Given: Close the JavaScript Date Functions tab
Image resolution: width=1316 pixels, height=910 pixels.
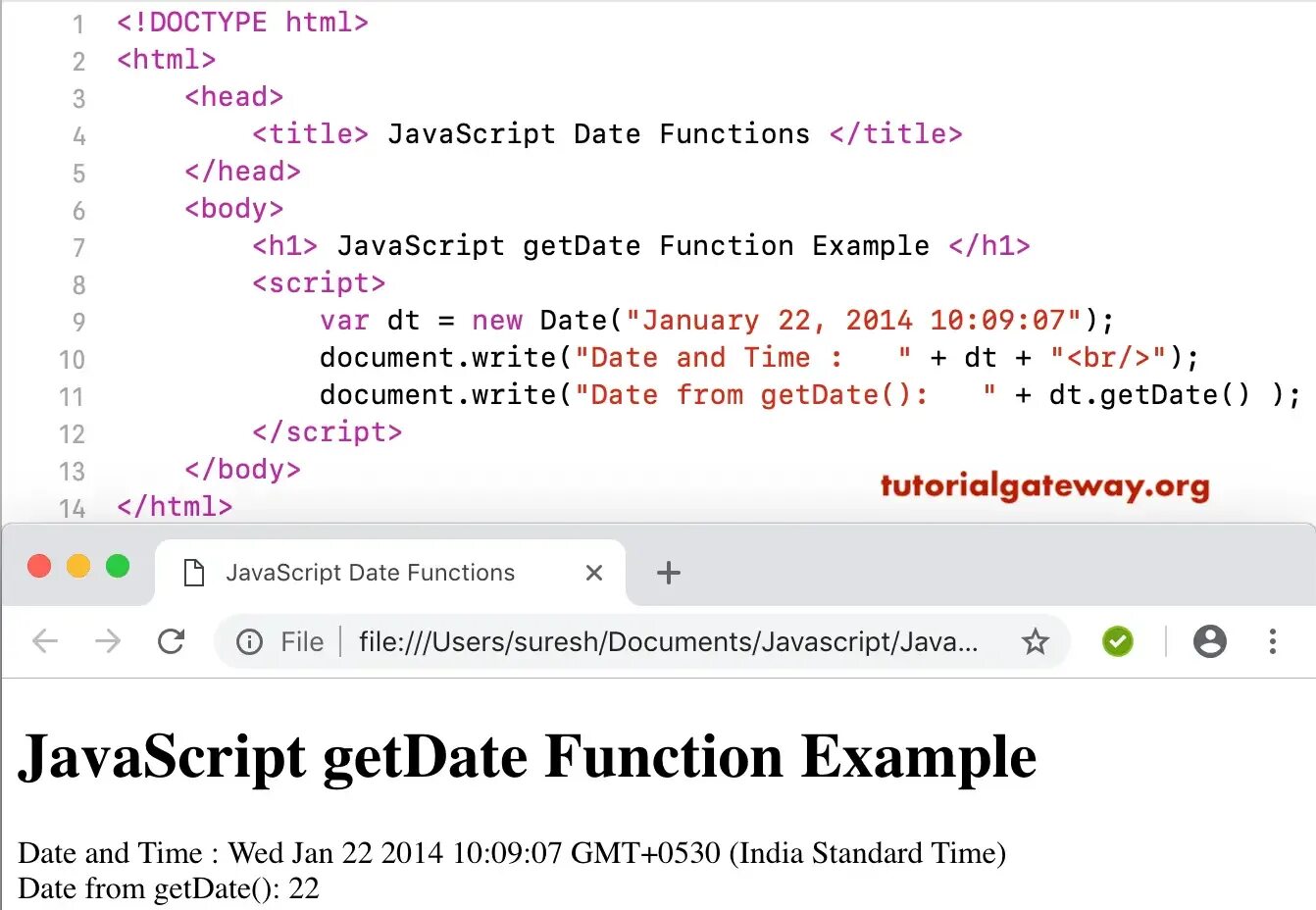Looking at the screenshot, I should [594, 573].
